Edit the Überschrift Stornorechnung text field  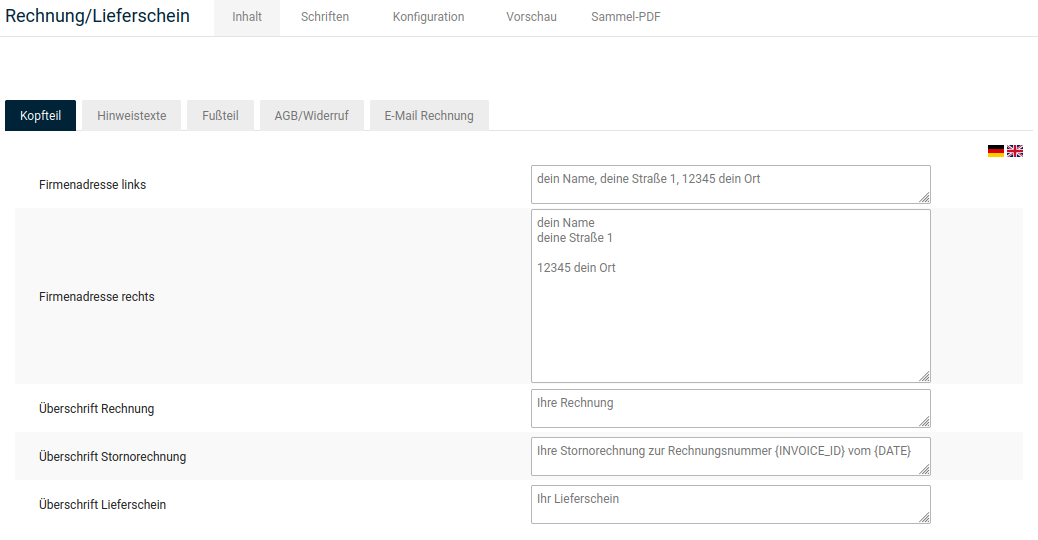pos(730,456)
